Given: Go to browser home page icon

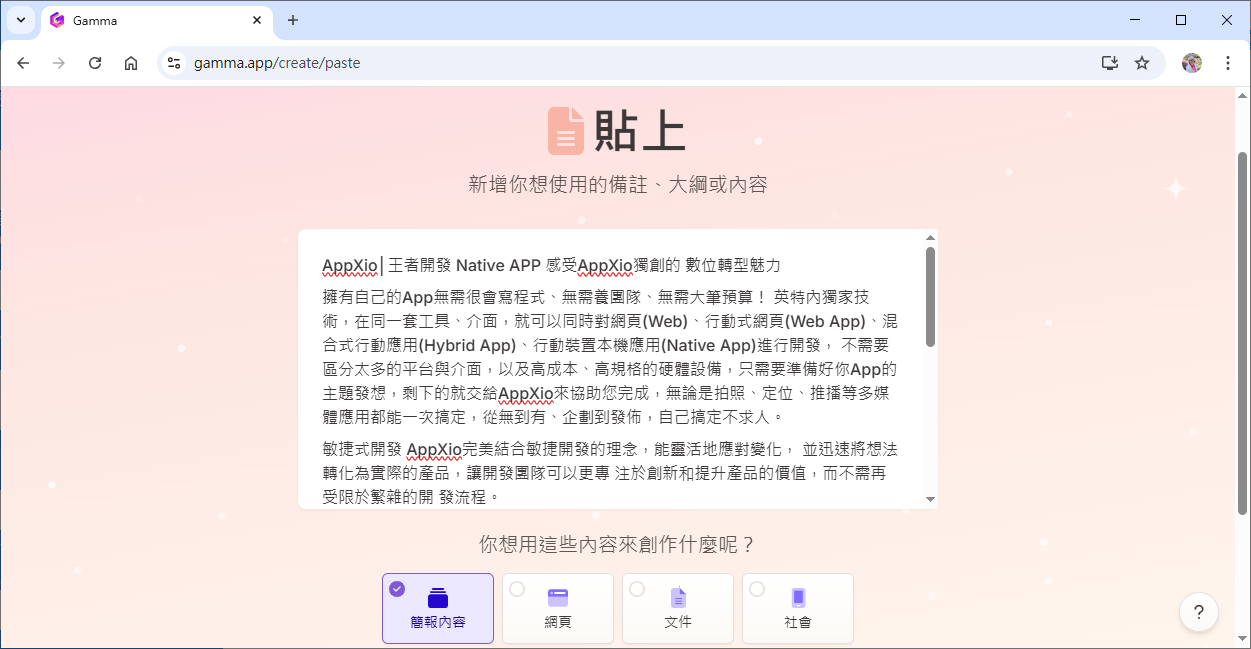Looking at the screenshot, I should pyautogui.click(x=131, y=63).
